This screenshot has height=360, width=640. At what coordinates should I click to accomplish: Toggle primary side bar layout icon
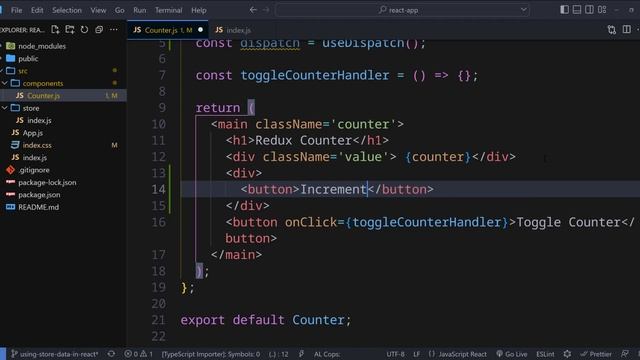(564, 9)
